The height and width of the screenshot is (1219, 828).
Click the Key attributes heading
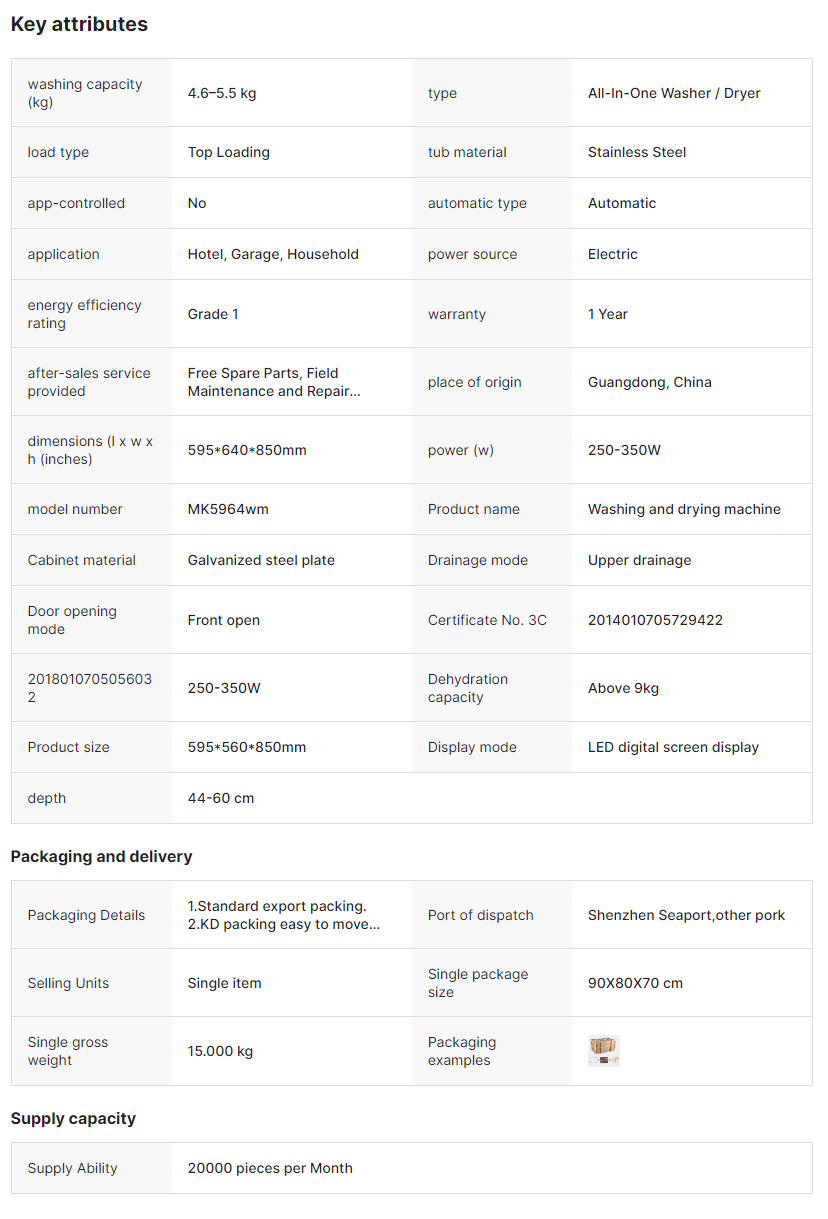79,24
